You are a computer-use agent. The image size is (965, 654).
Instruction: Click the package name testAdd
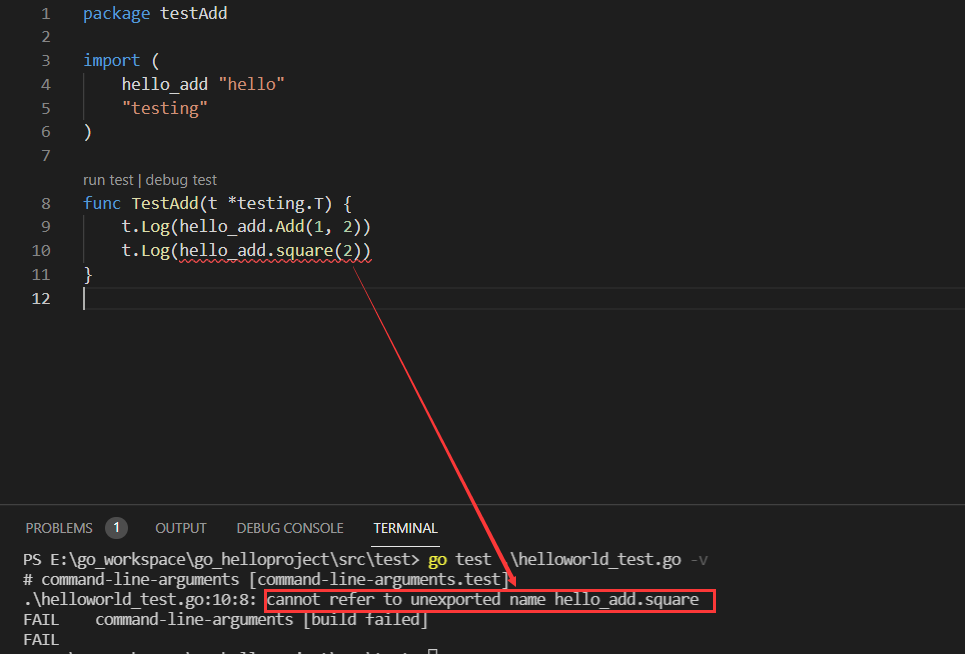(193, 13)
